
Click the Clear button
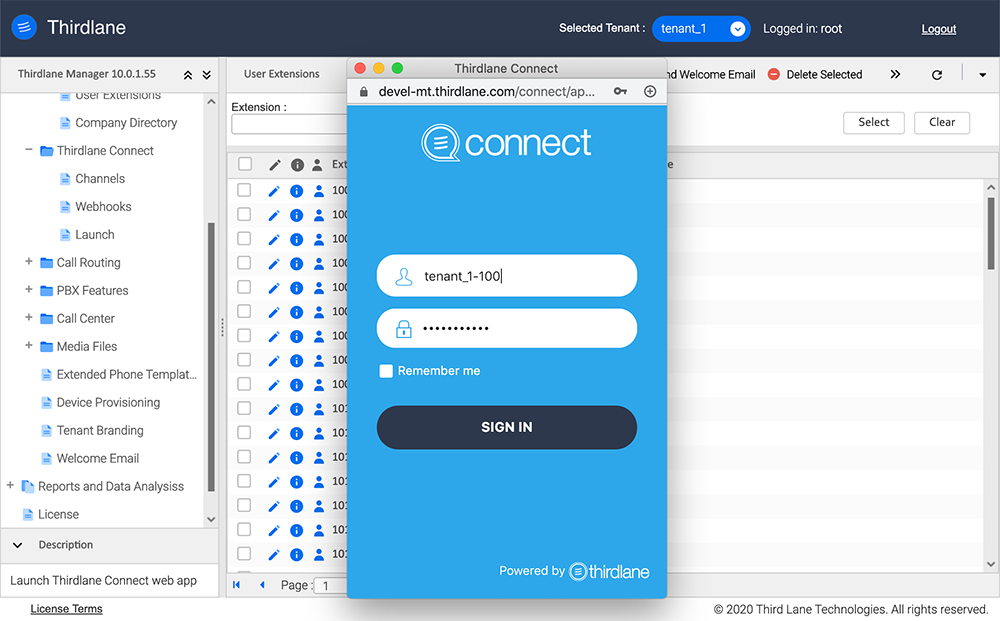942,122
